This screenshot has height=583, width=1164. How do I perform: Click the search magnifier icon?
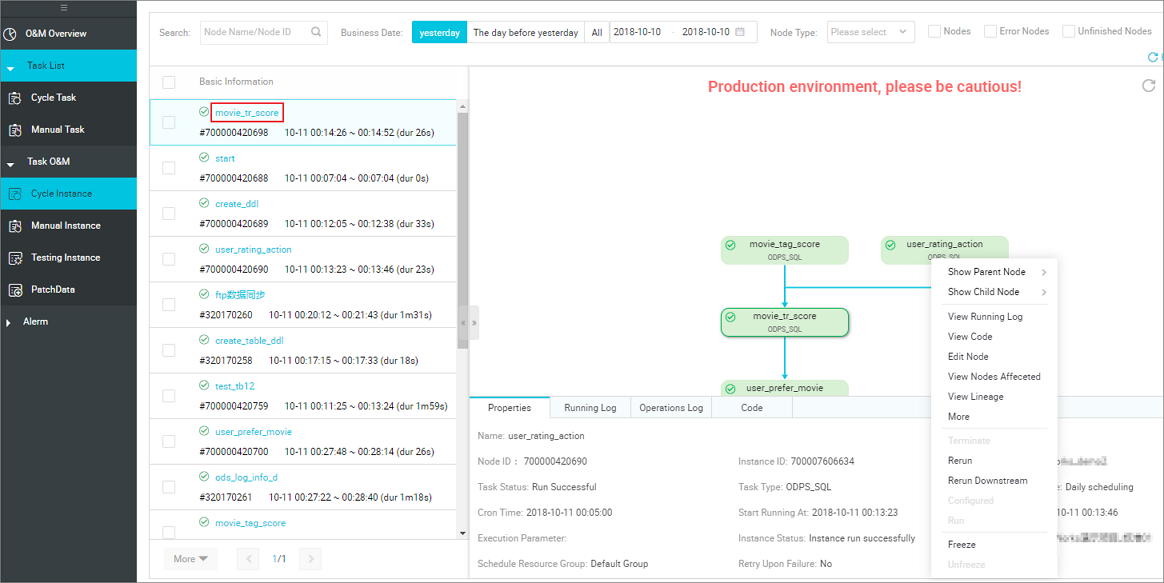(316, 32)
